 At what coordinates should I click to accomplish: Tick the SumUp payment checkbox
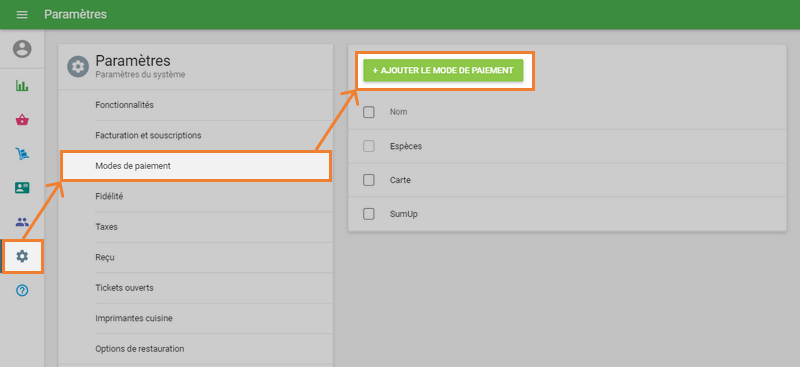[x=369, y=214]
